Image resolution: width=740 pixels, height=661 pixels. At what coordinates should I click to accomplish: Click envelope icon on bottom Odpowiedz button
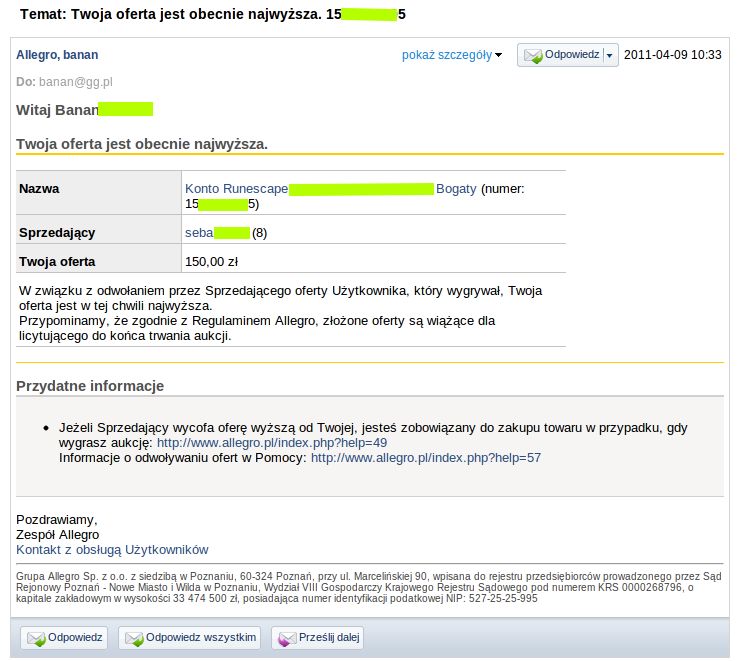pyautogui.click(x=36, y=639)
